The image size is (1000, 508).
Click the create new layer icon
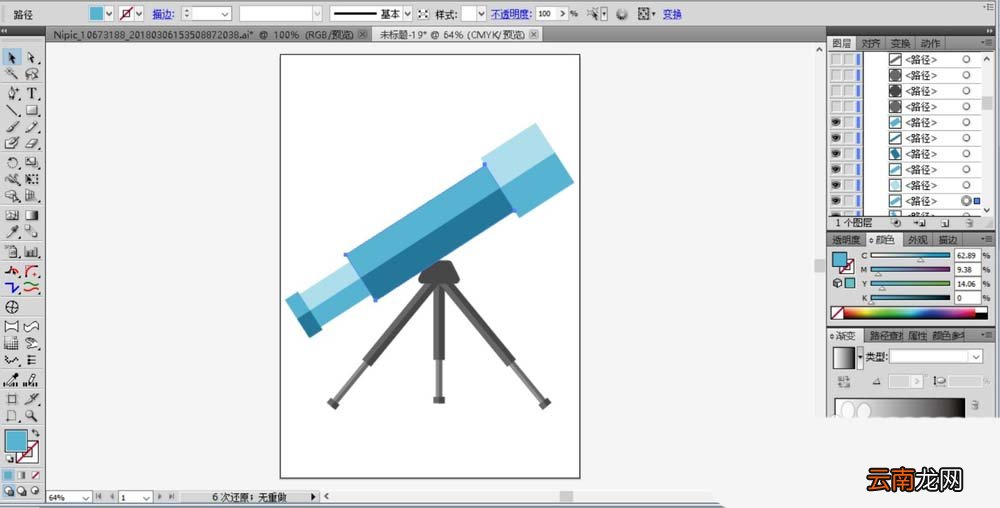pos(945,223)
